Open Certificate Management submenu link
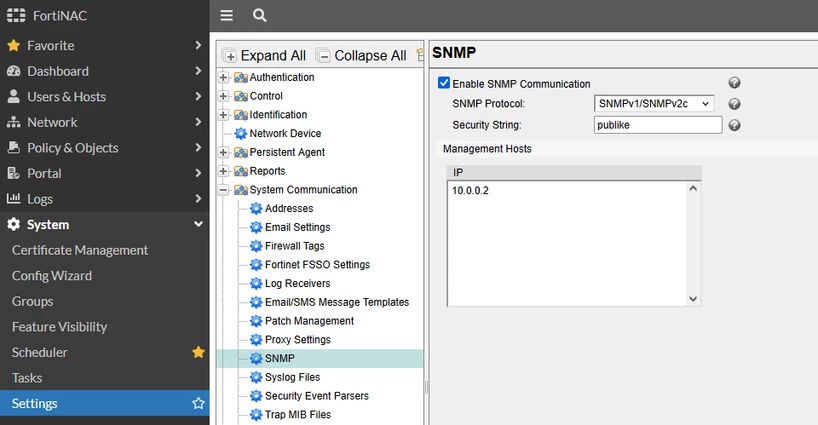This screenshot has width=818, height=425. (x=80, y=250)
